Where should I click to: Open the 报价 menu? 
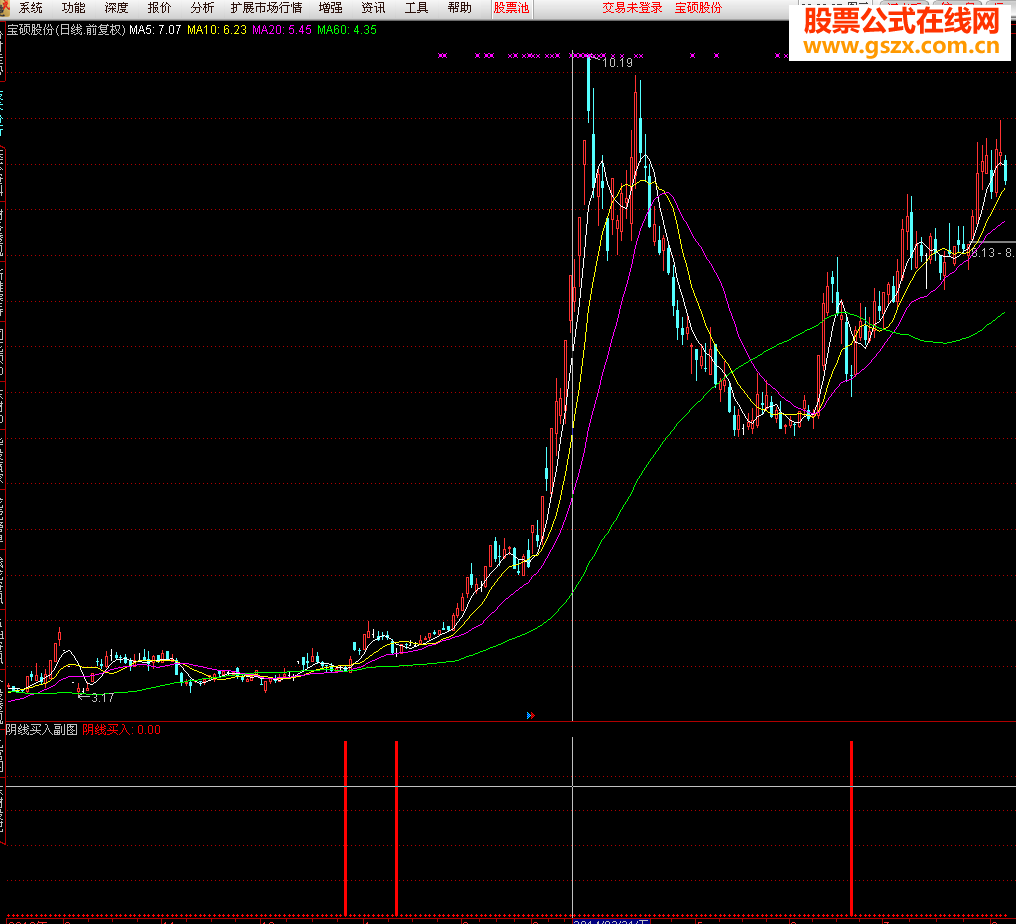point(159,8)
